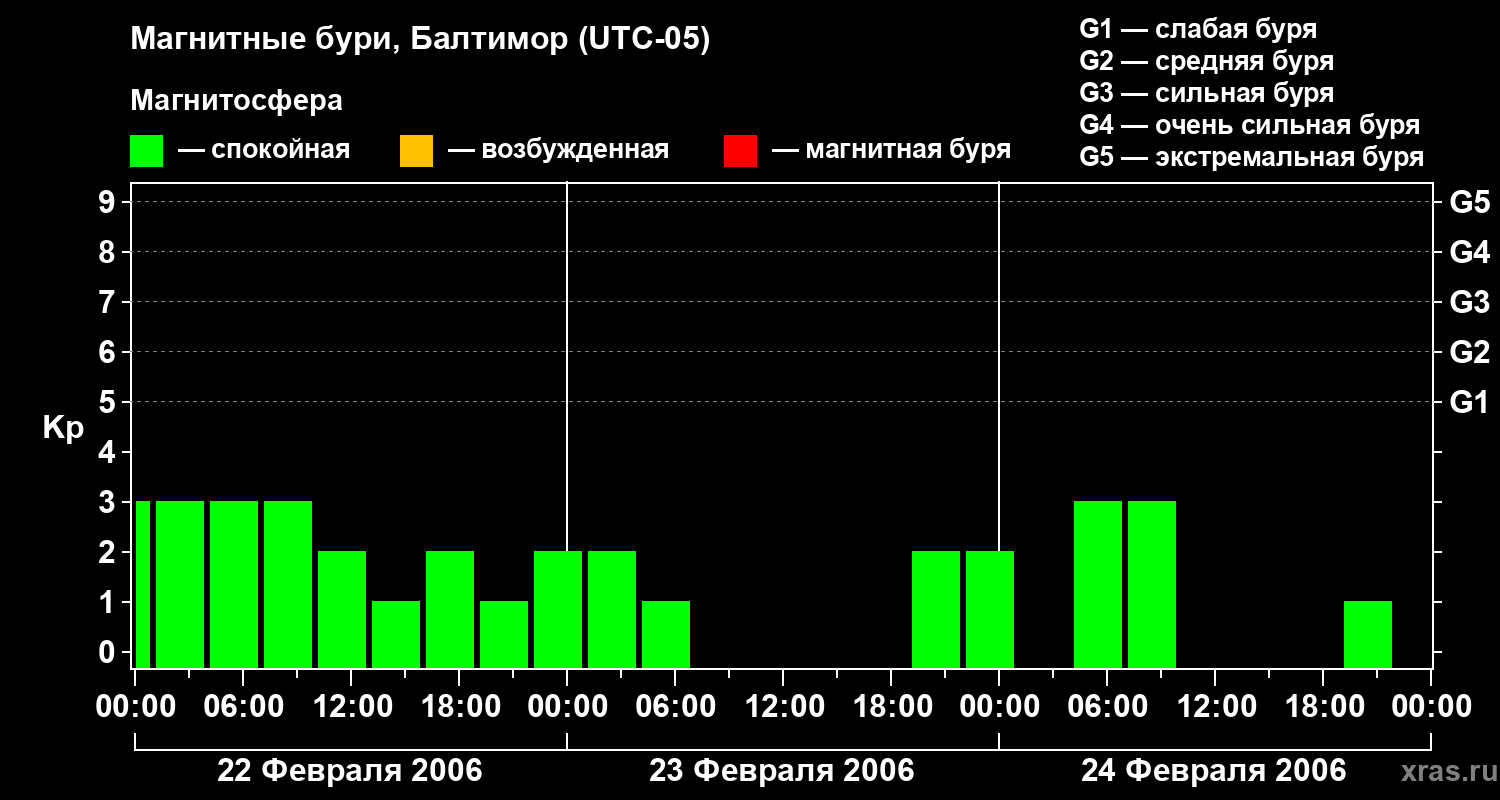Click the Kp 2 bar crossing midnight into 24 February
The width and height of the screenshot is (1500, 800).
pyautogui.click(x=990, y=609)
